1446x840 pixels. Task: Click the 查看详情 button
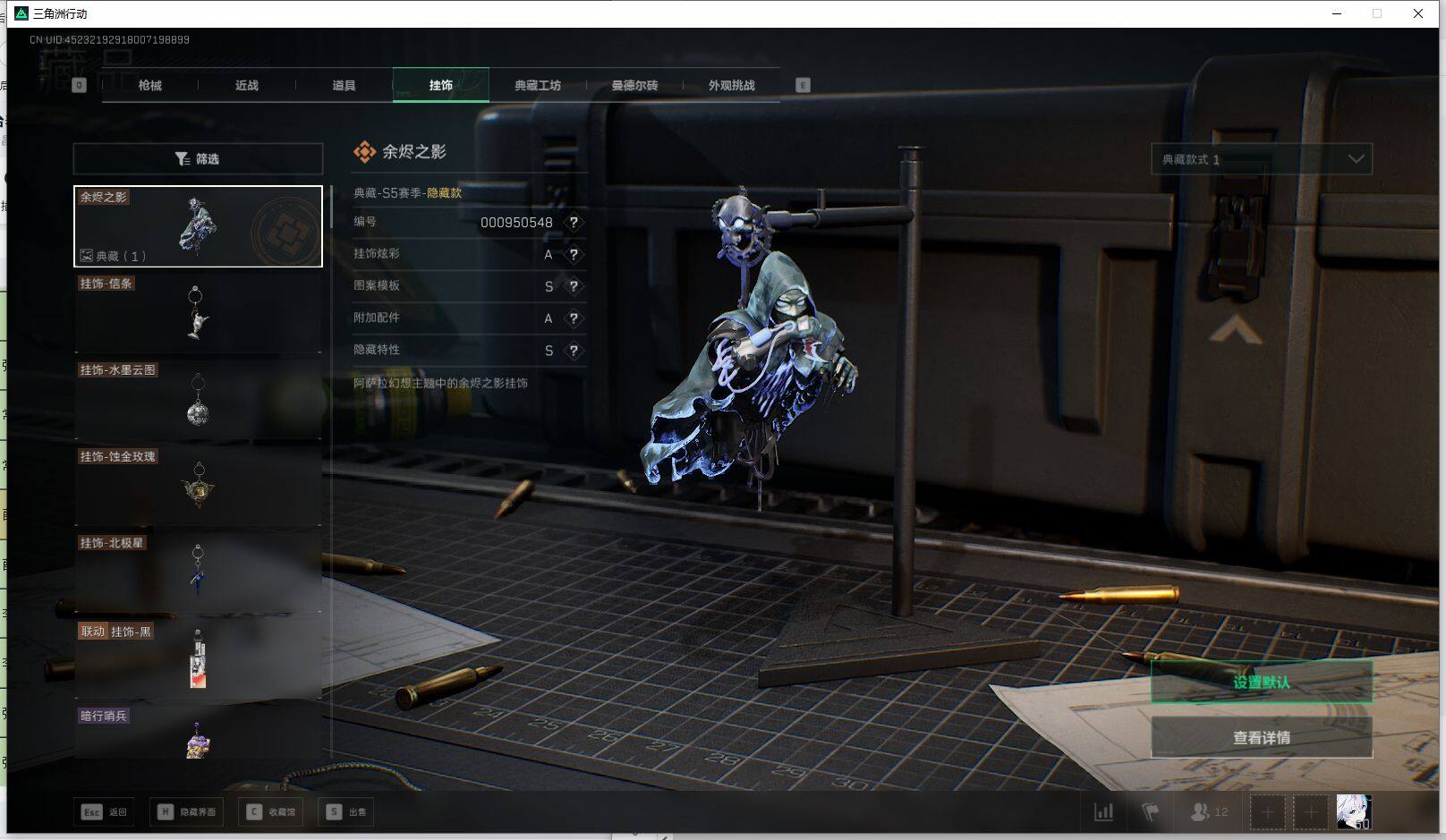[1261, 738]
